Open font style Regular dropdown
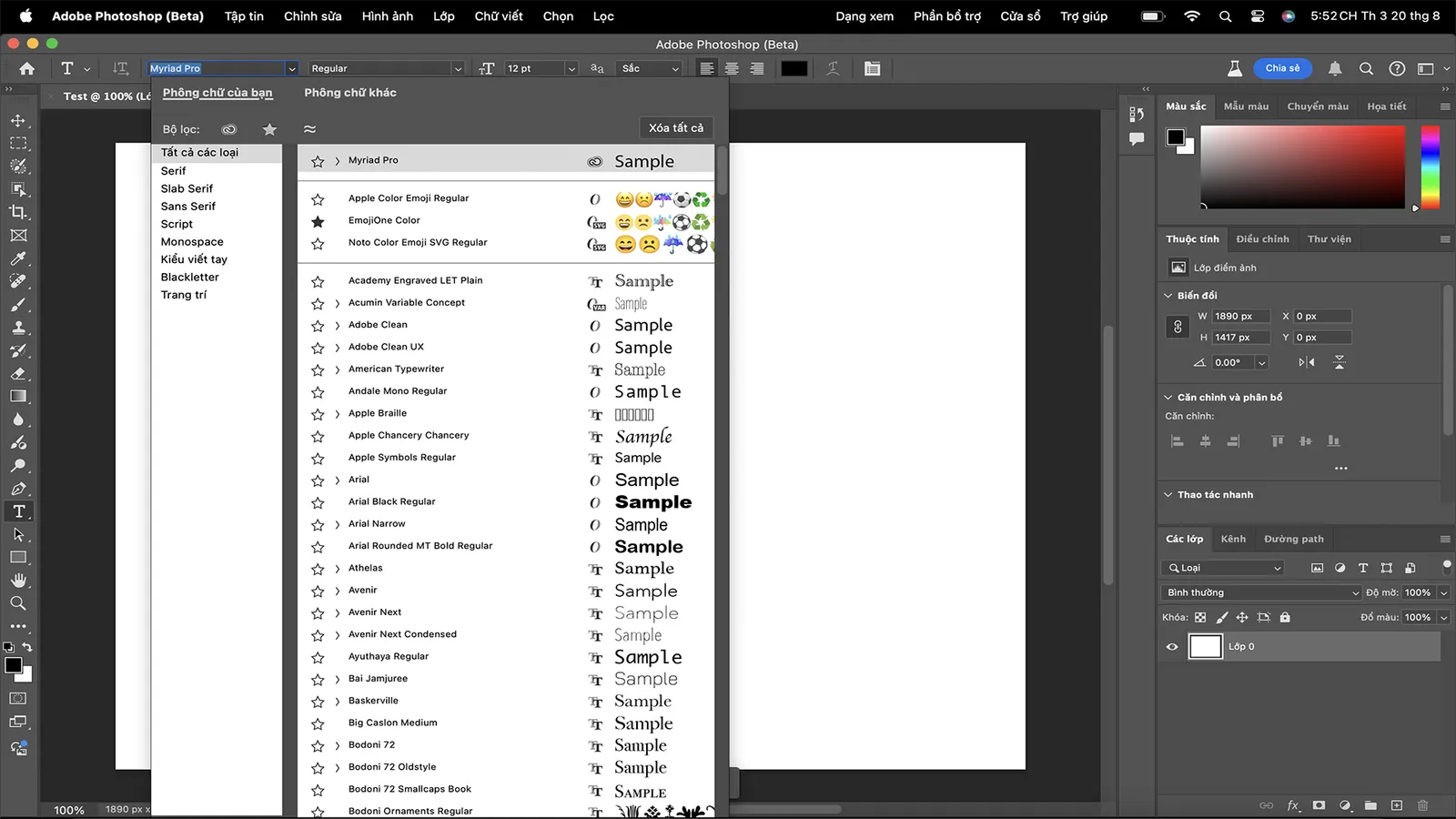The width and height of the screenshot is (1456, 819). 458,68
